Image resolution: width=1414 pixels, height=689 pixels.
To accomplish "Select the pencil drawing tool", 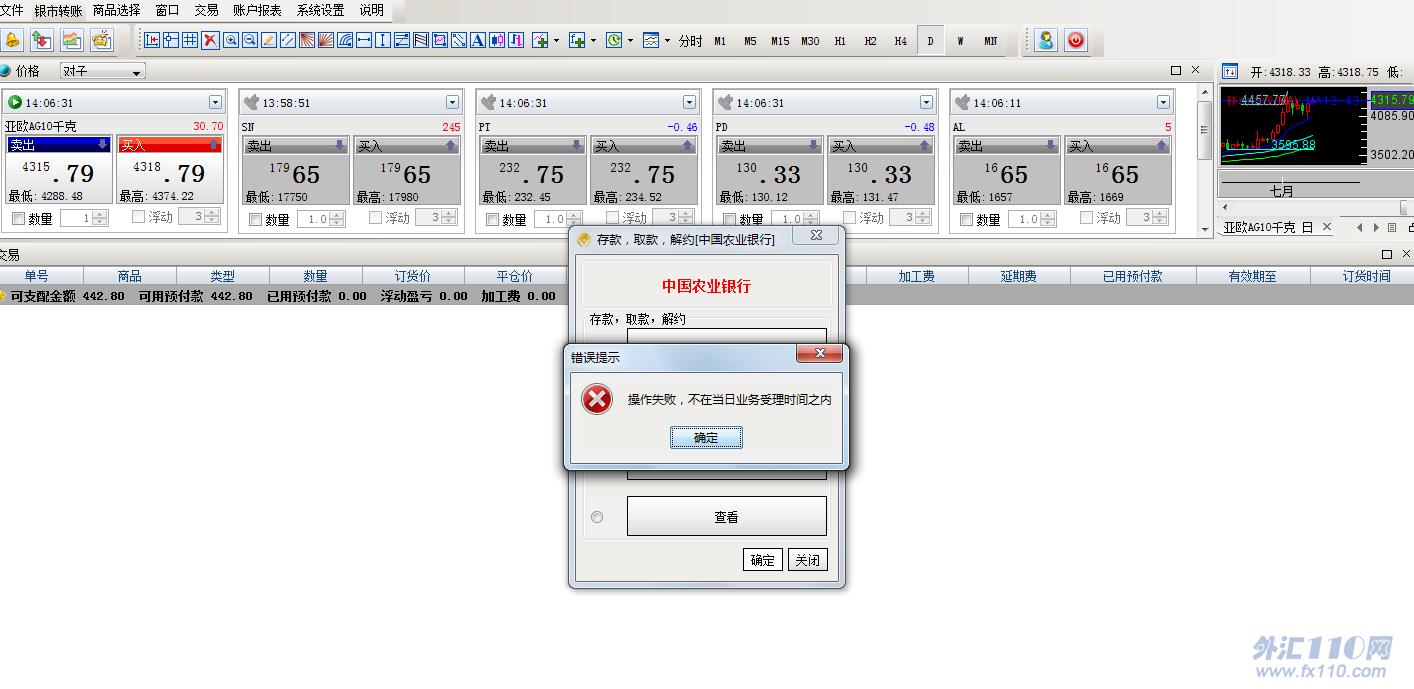I will coord(268,40).
